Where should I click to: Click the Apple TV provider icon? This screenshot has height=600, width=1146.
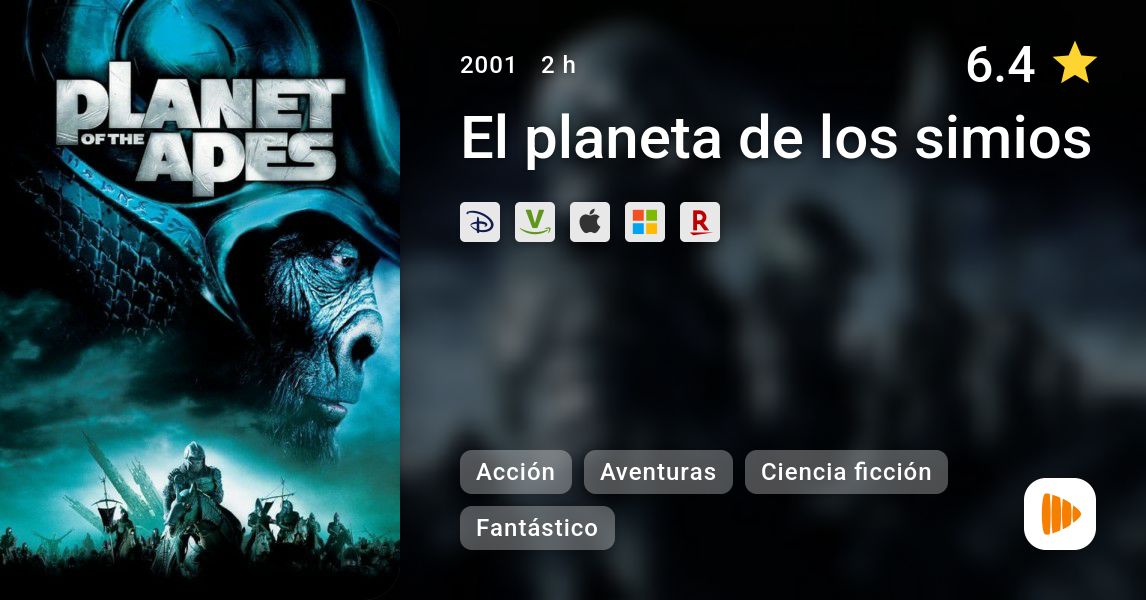(590, 222)
